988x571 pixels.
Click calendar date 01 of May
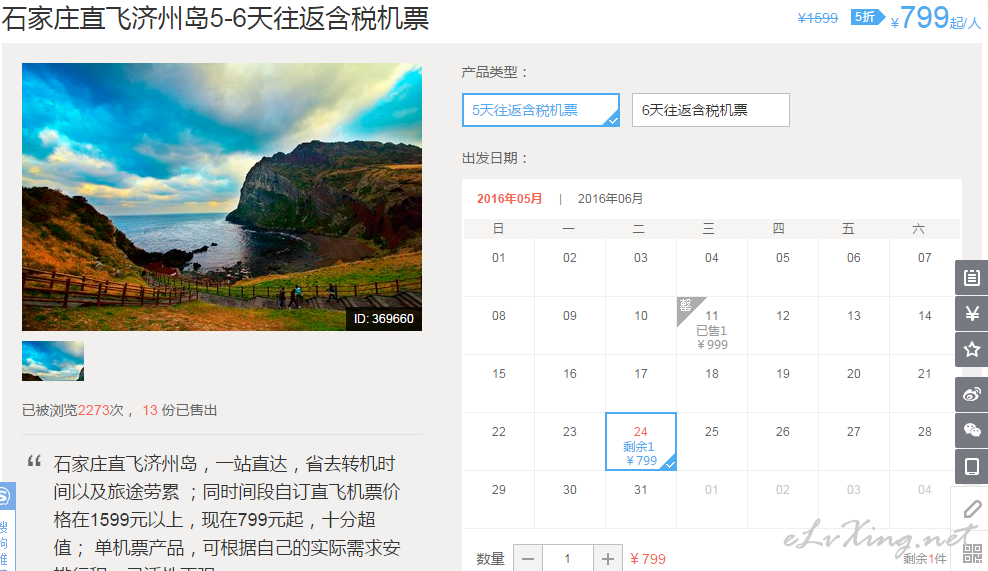498,258
